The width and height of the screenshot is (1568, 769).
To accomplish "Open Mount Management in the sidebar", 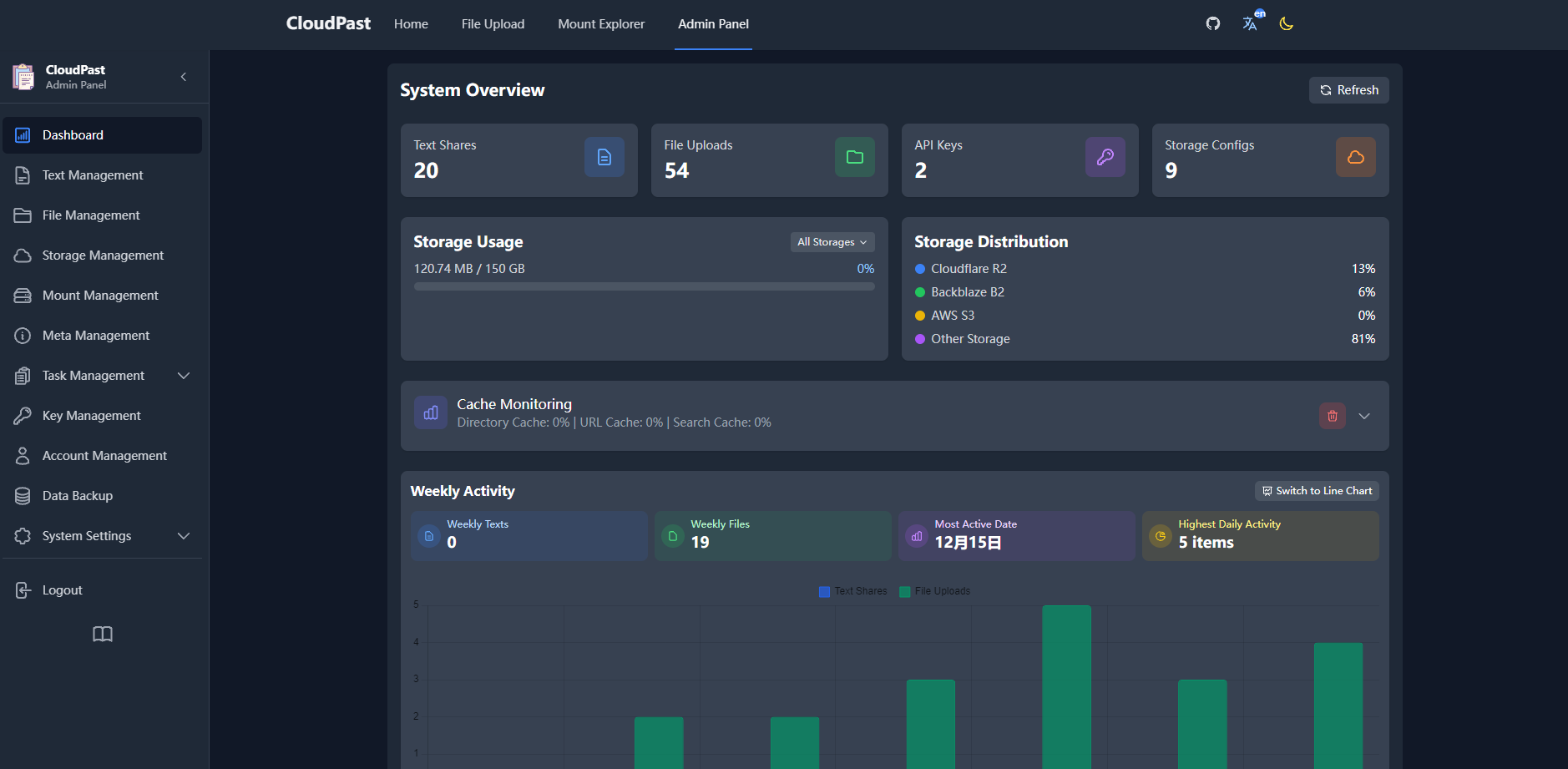I will click(103, 296).
